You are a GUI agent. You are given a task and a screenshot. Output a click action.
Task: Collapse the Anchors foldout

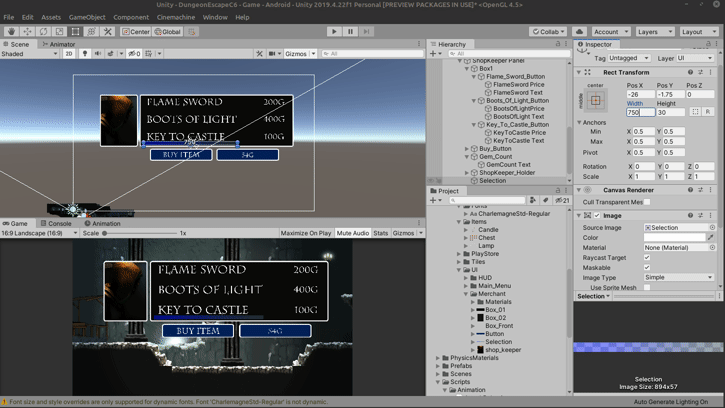coord(579,122)
